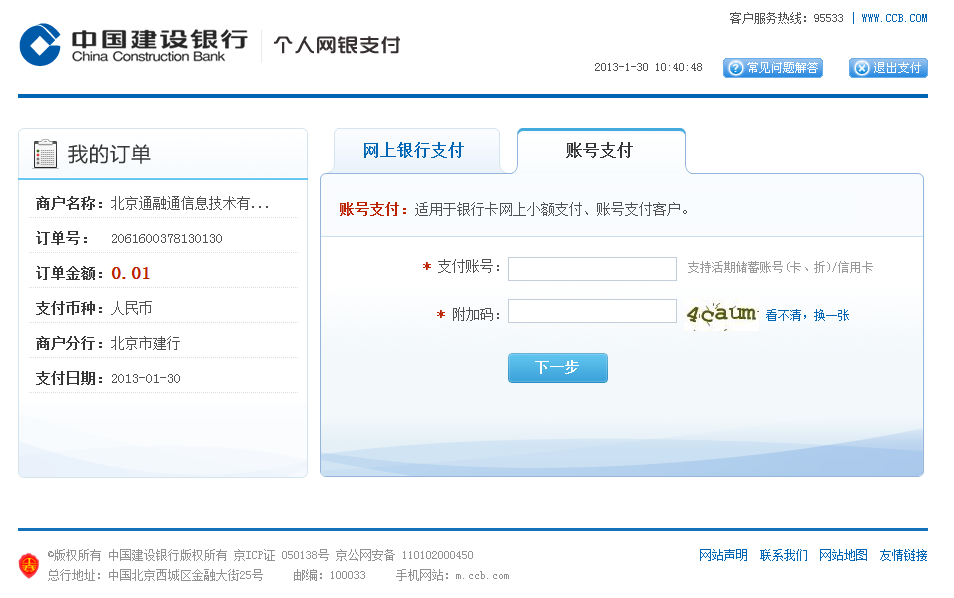Click the 个人网银支付 header title
Image resolution: width=954 pixels, height=598 pixels.
coord(337,45)
